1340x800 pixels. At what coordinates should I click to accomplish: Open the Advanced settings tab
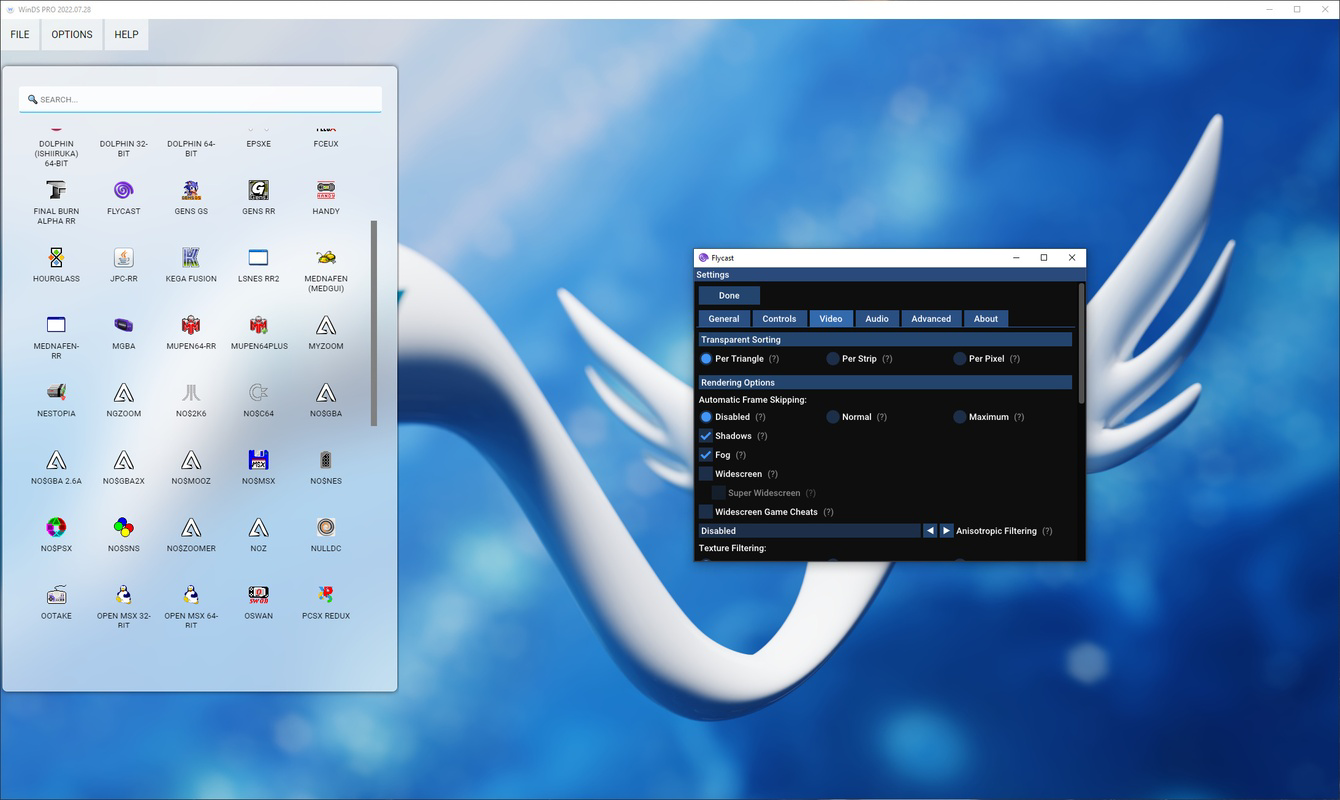tap(931, 319)
